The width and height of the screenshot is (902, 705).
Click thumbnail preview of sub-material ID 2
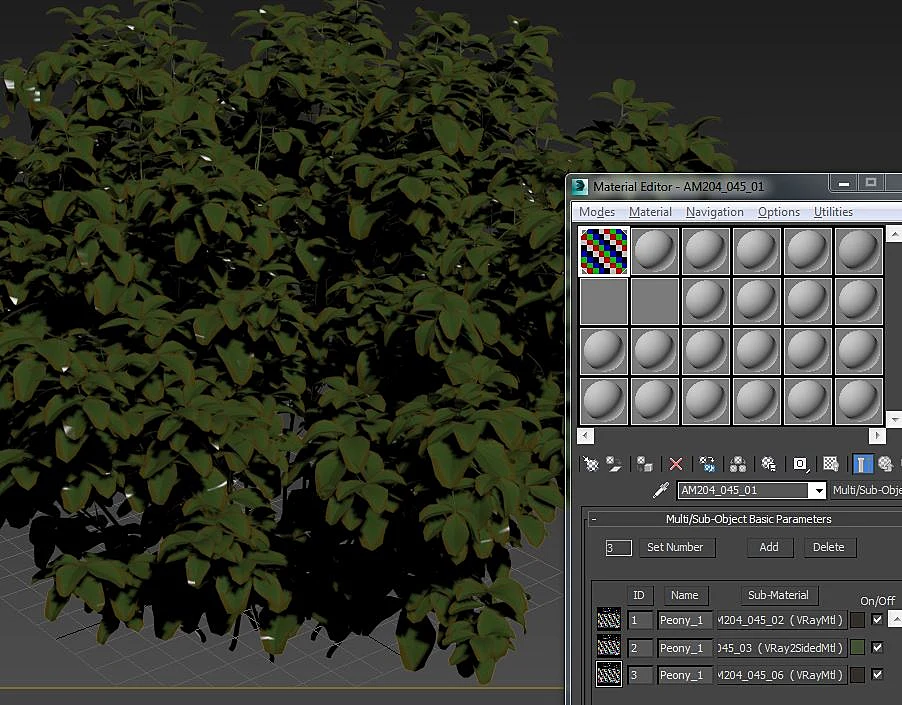coord(609,647)
